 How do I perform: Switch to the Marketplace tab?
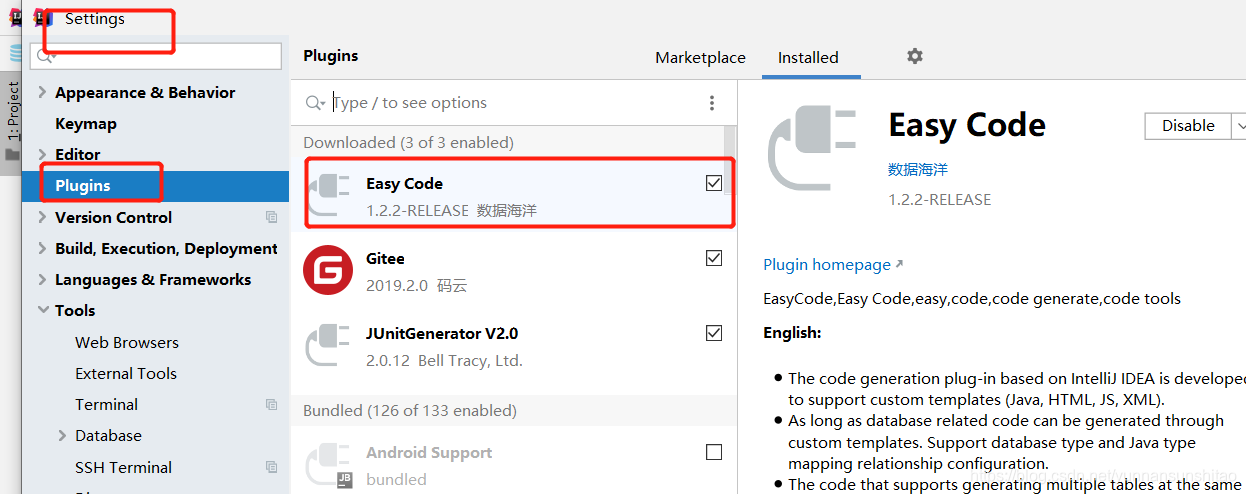[700, 57]
